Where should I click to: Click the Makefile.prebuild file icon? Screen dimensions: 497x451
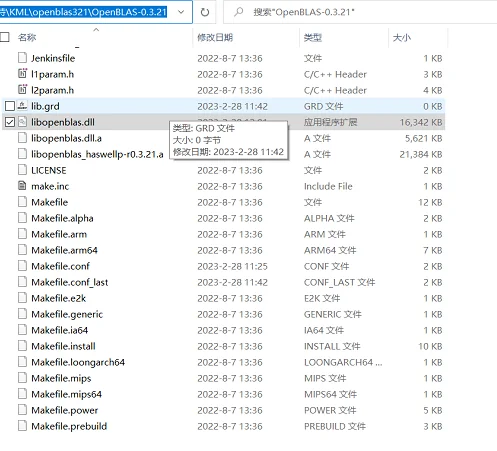(x=22, y=426)
